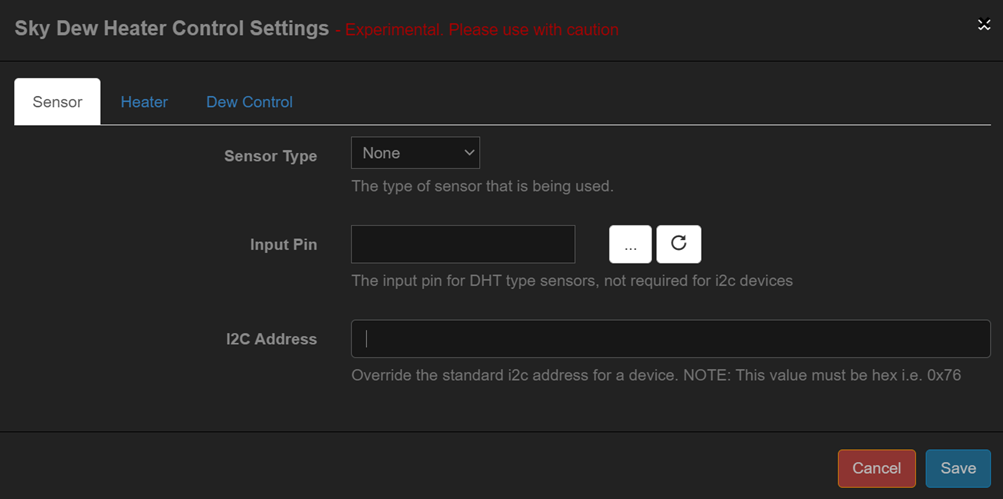Focus the Input Pin text field
Viewport: 1003px width, 499px height.
(x=463, y=244)
